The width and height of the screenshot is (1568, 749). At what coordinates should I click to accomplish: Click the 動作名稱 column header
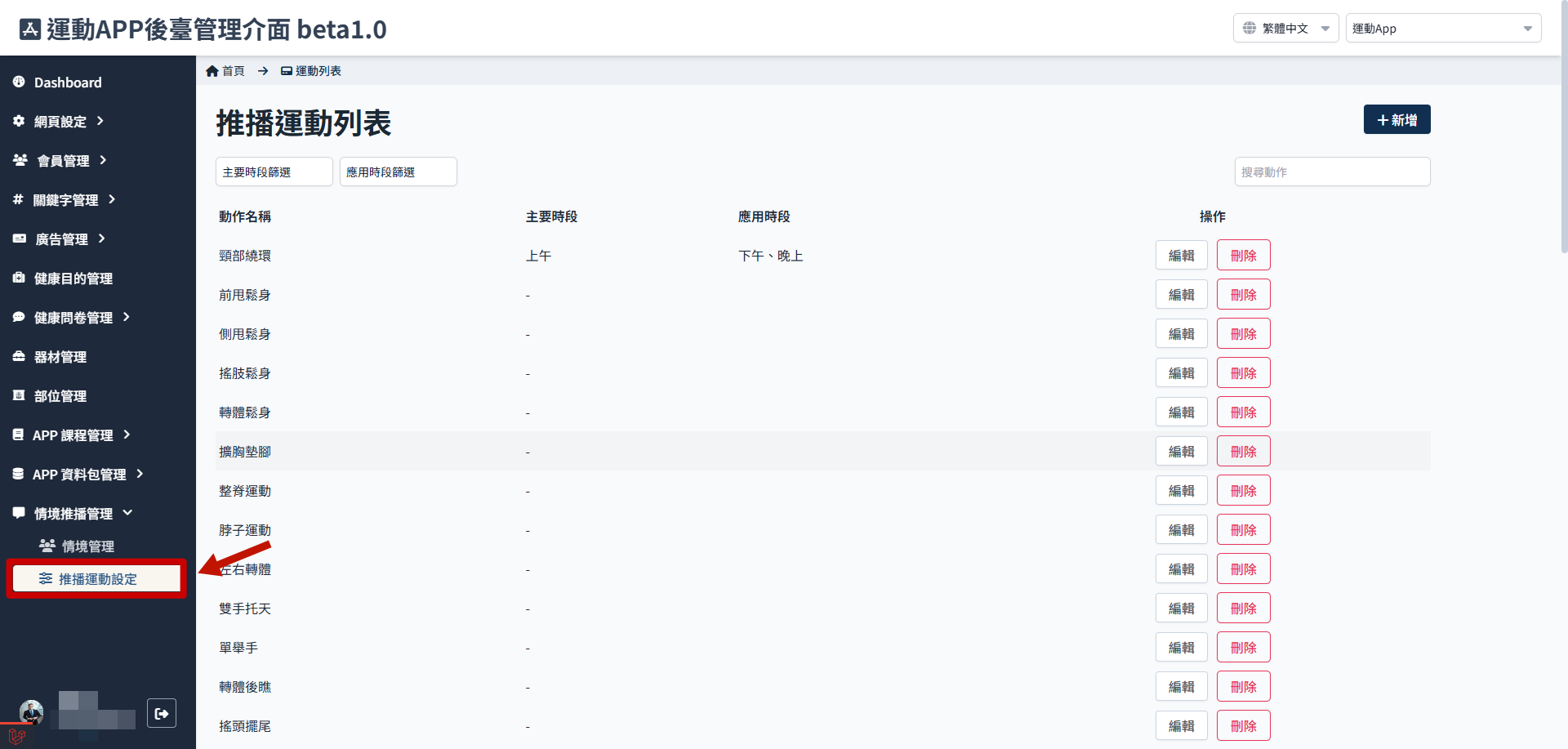pyautogui.click(x=245, y=216)
